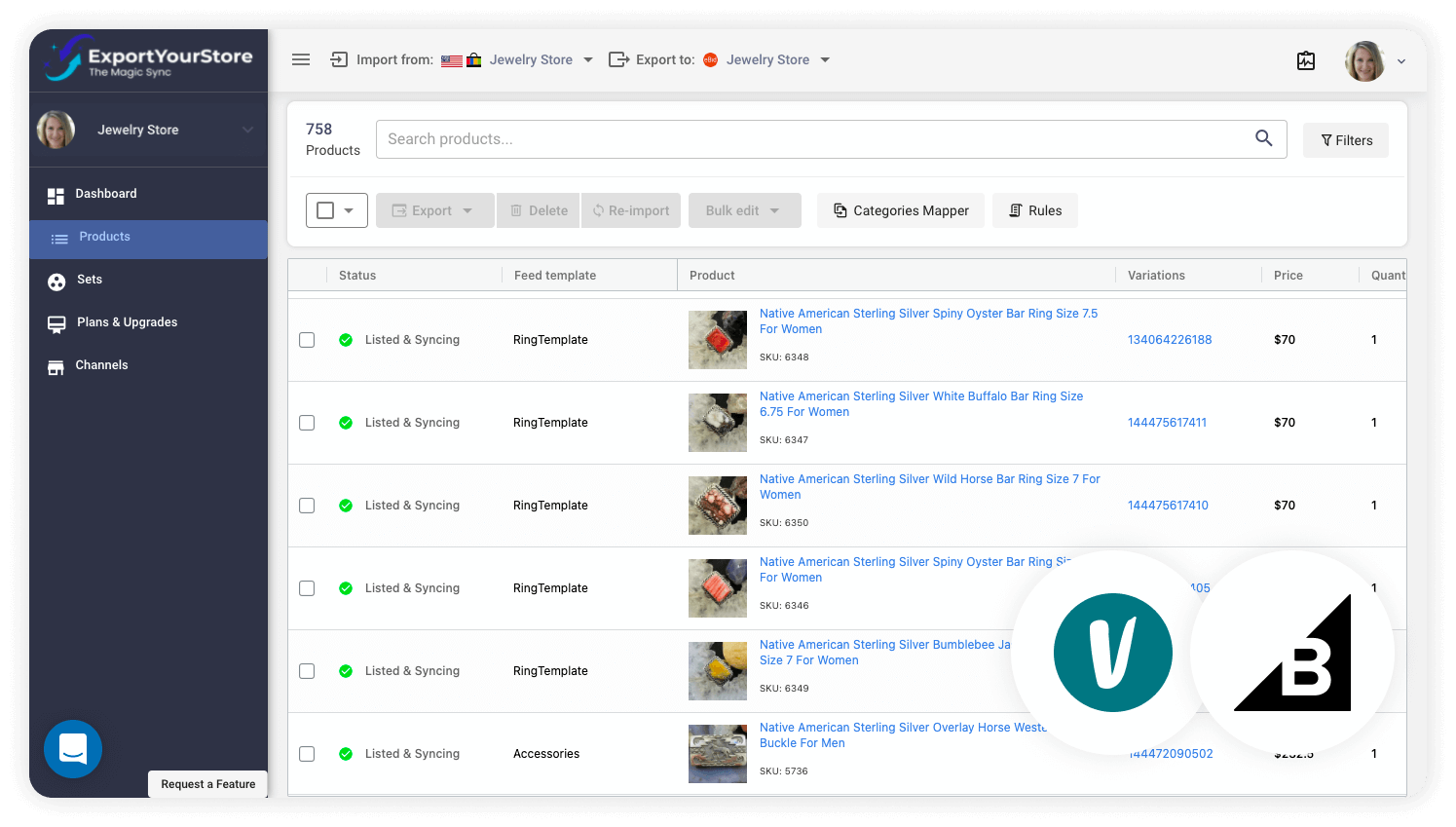Click the Delete icon in the toolbar

pyautogui.click(x=538, y=209)
